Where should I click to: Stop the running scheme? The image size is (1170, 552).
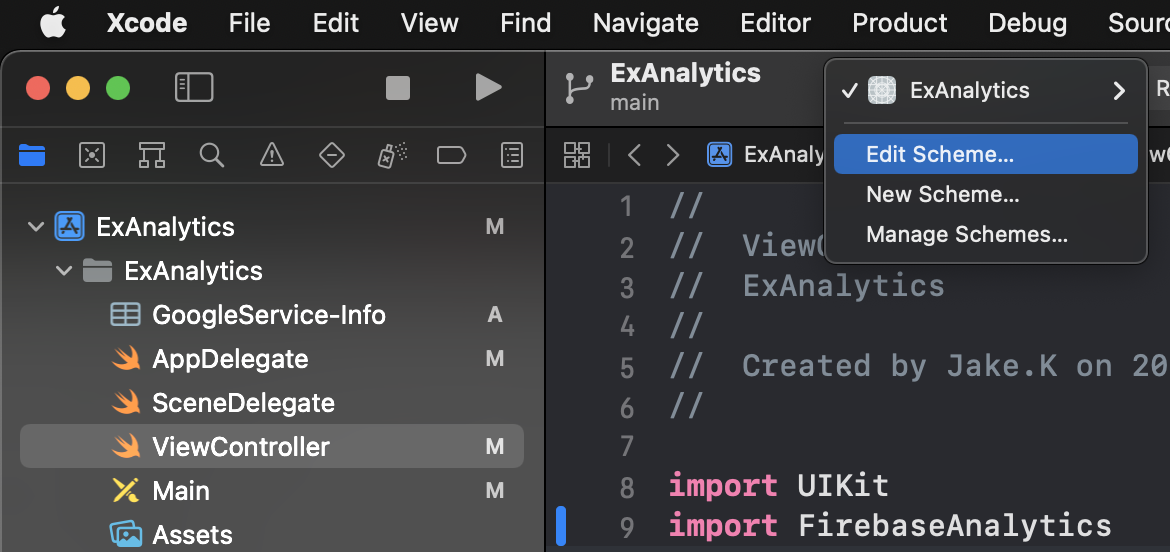pyautogui.click(x=398, y=88)
